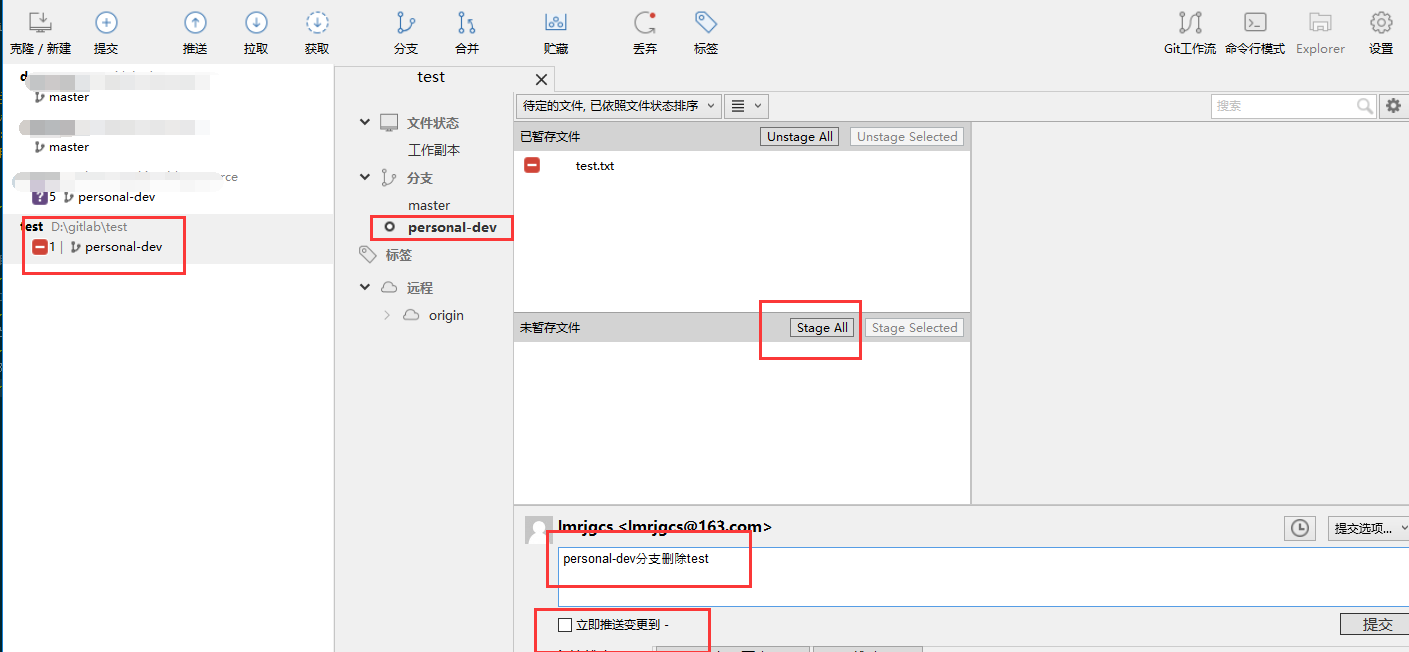Open Git工作流 from the toolbar
Image resolution: width=1409 pixels, height=652 pixels.
(1190, 24)
